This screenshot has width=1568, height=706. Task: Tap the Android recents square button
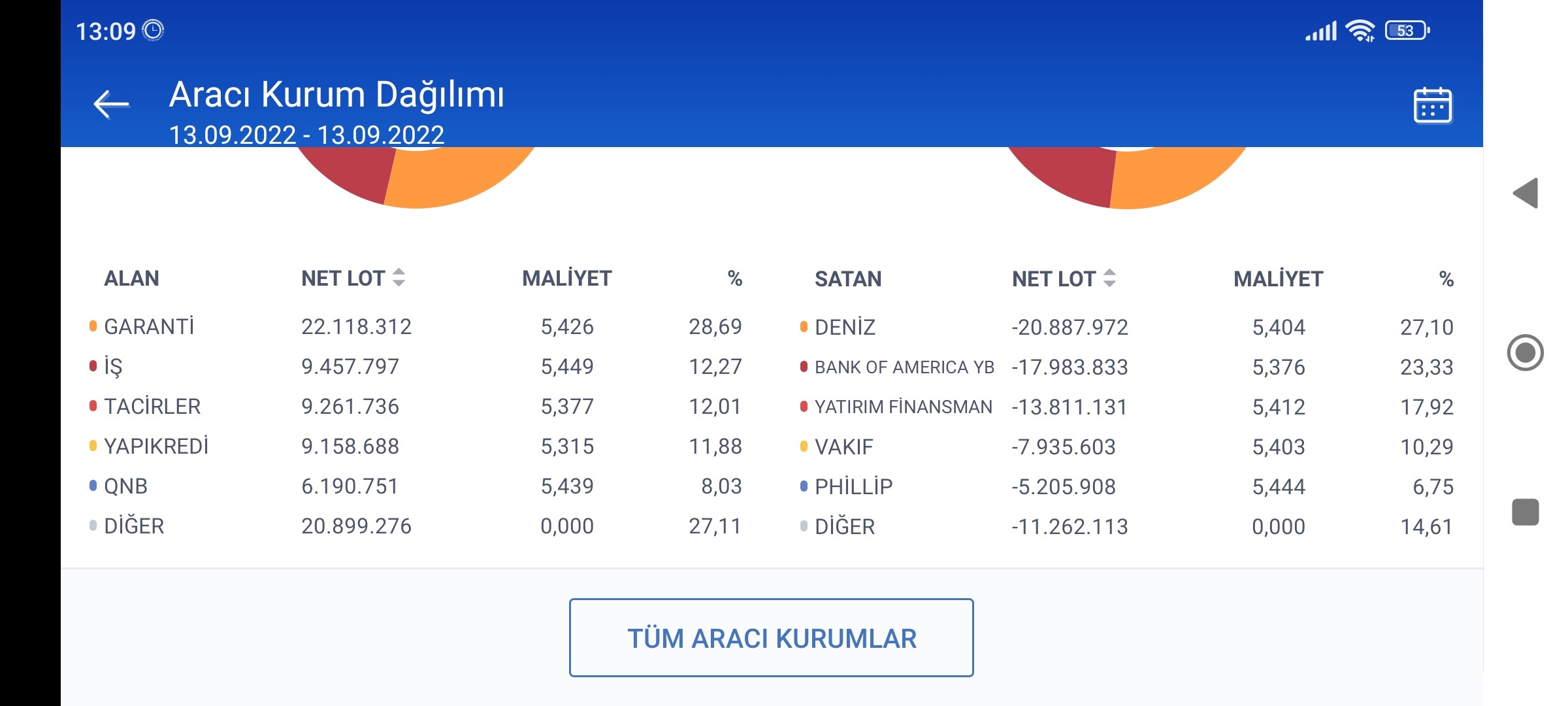tap(1526, 512)
